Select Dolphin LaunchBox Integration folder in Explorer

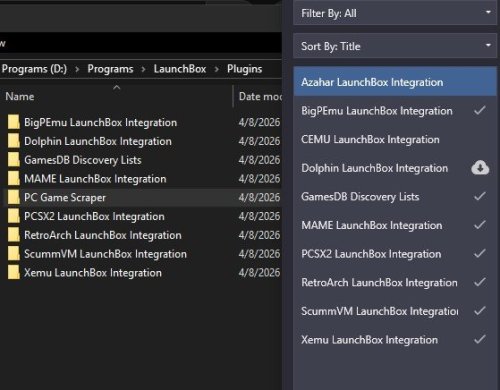click(x=98, y=141)
